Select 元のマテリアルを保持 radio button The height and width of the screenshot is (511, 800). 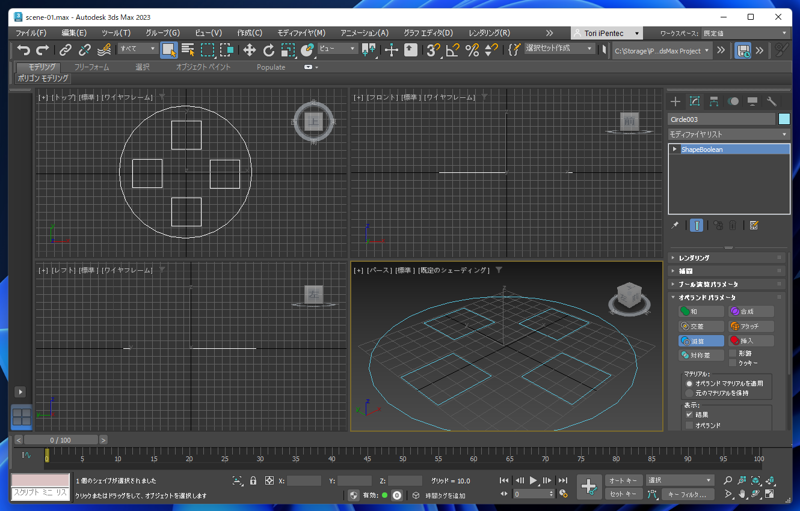point(689,393)
